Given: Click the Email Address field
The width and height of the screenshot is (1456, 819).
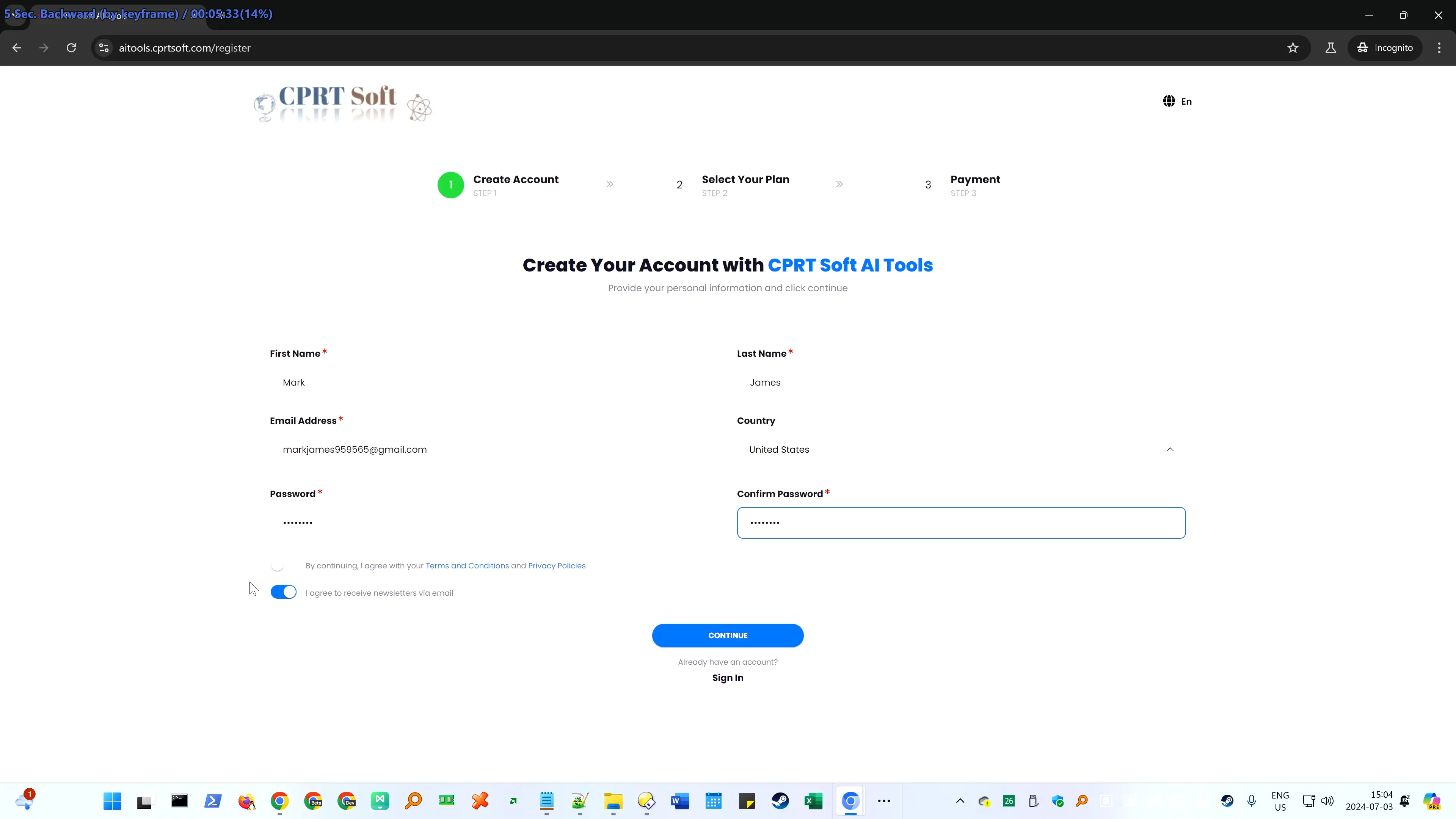Looking at the screenshot, I should tap(494, 449).
